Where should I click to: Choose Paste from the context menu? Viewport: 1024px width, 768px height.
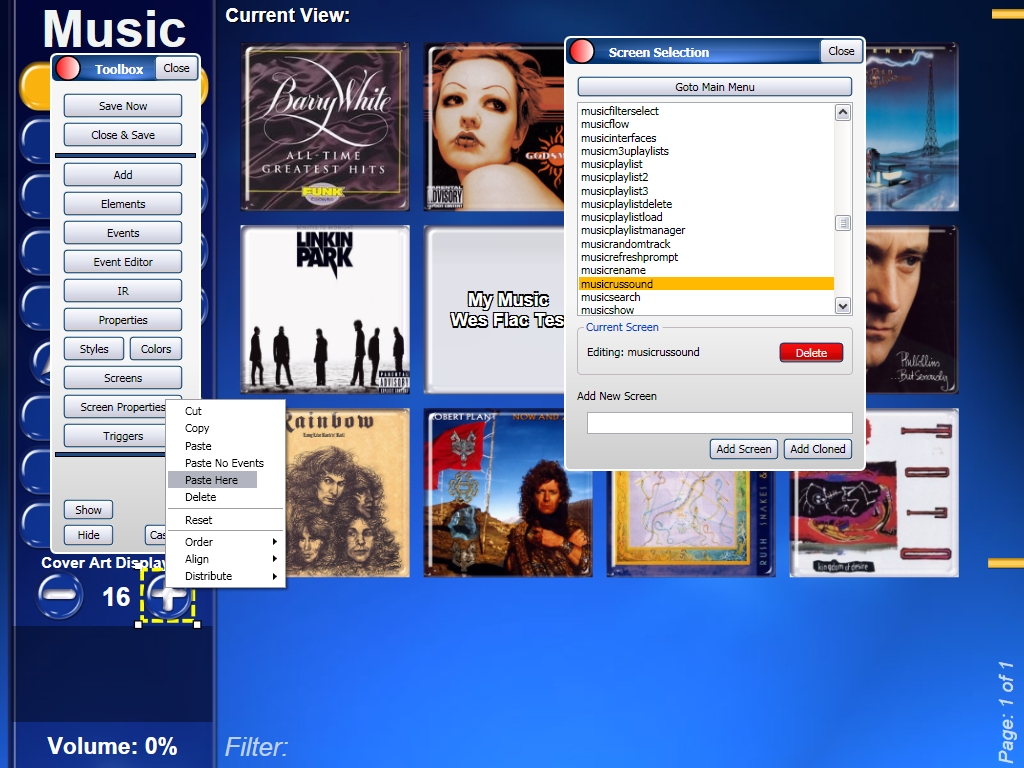(x=198, y=446)
